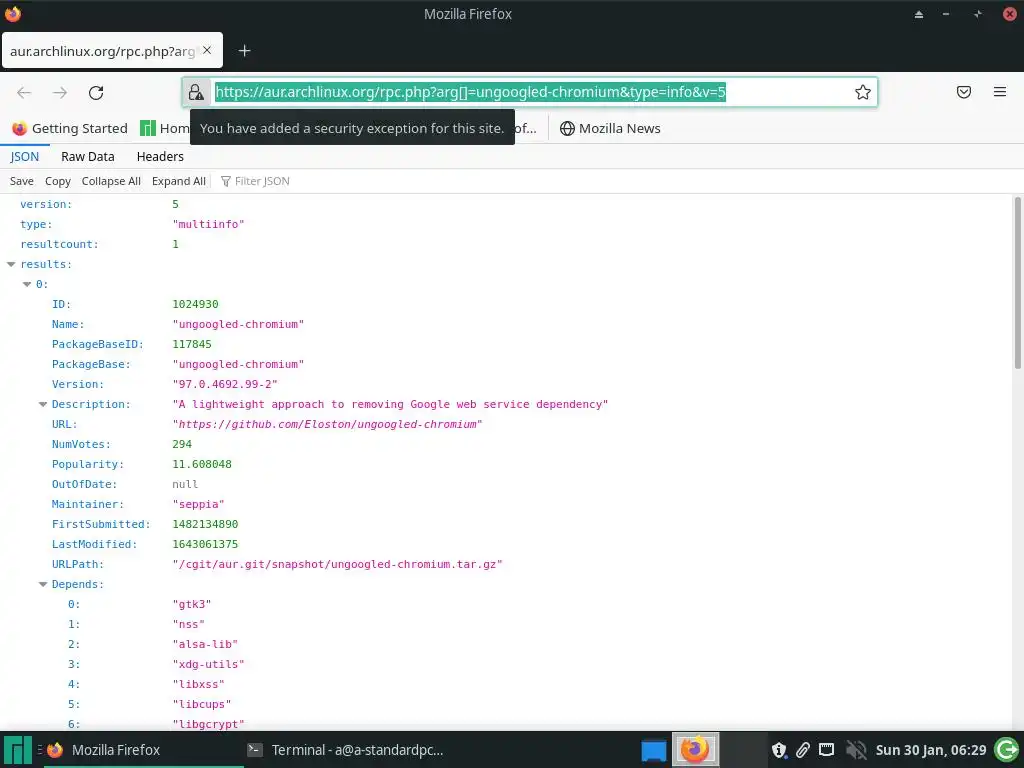Click the vertical scrollbar thumb
Image resolution: width=1024 pixels, height=768 pixels.
pos(1017,282)
